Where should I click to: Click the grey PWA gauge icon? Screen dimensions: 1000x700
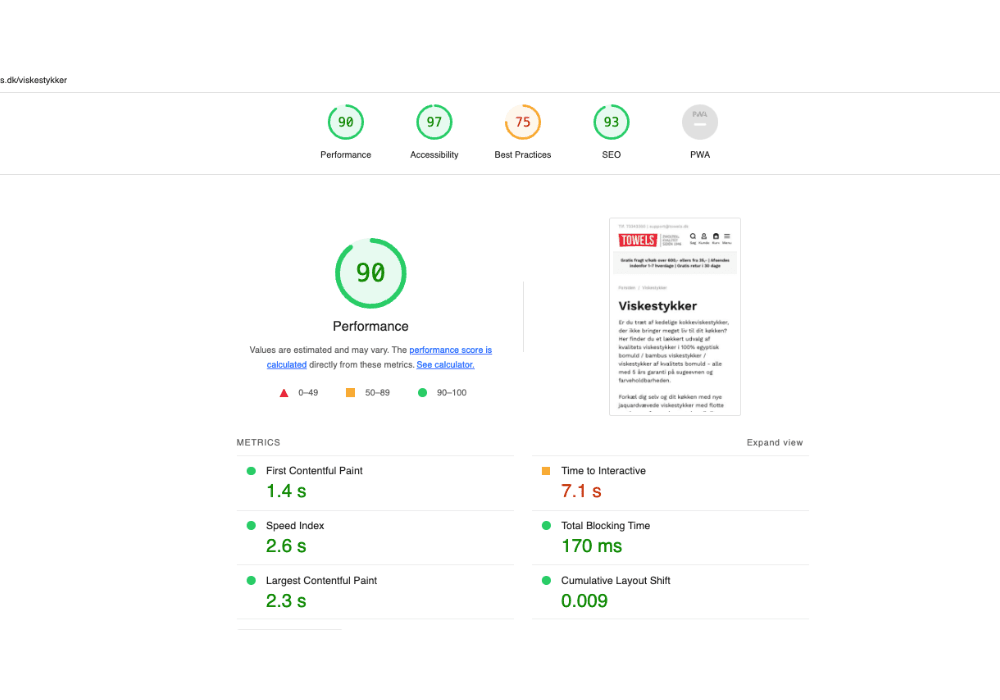700,123
